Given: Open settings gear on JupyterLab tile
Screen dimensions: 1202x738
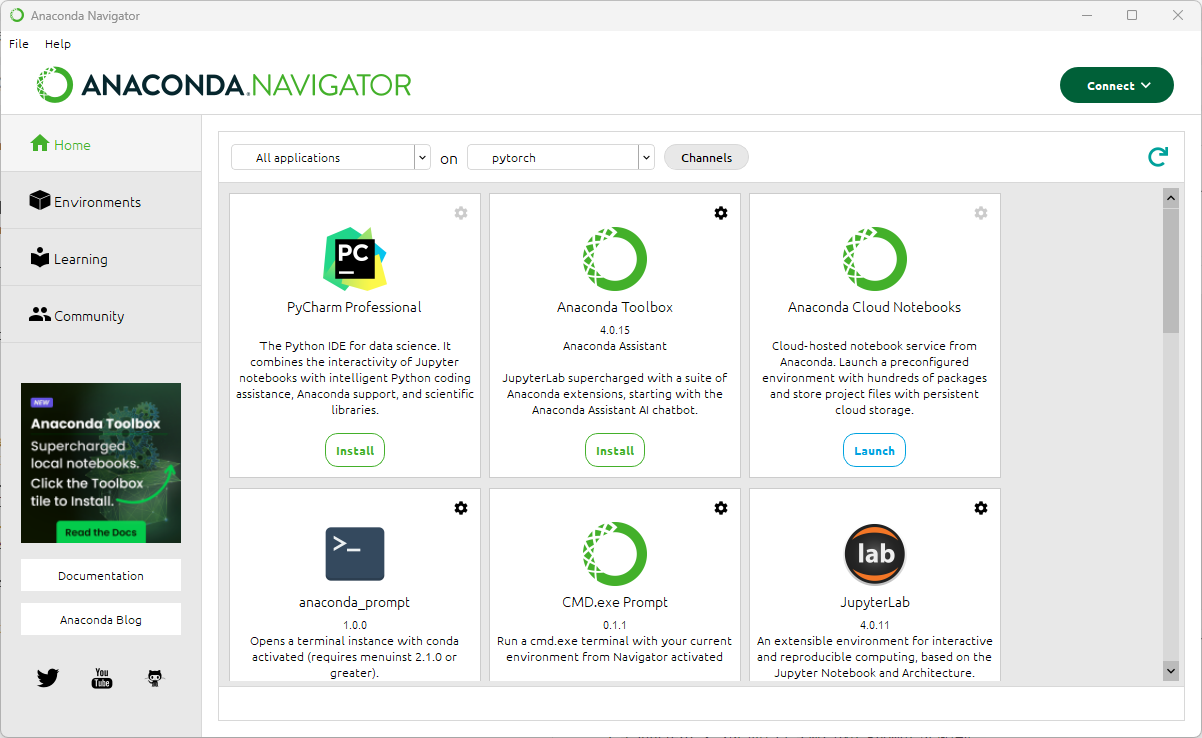Looking at the screenshot, I should click(981, 508).
